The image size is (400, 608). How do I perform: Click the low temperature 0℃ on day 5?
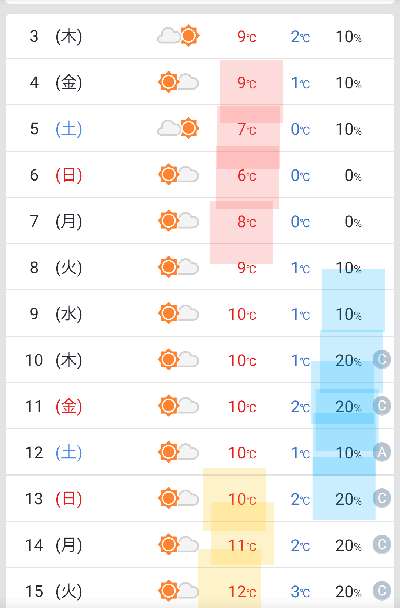point(300,129)
